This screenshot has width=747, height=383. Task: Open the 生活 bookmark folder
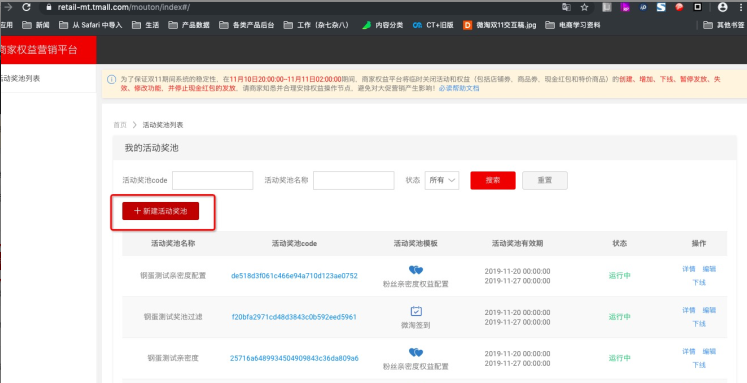pyautogui.click(x=145, y=25)
